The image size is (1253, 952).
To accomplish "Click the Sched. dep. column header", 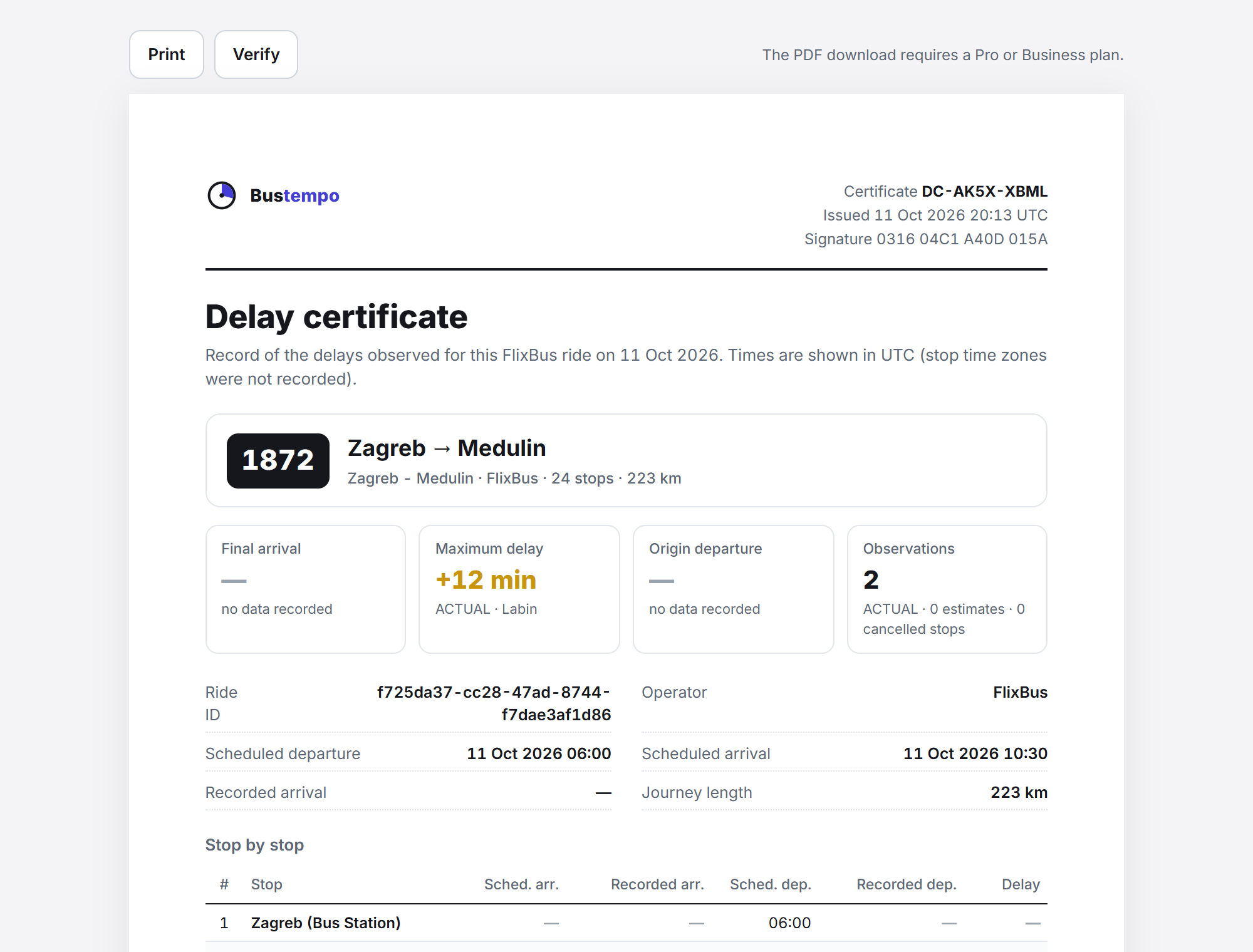I will tap(771, 884).
